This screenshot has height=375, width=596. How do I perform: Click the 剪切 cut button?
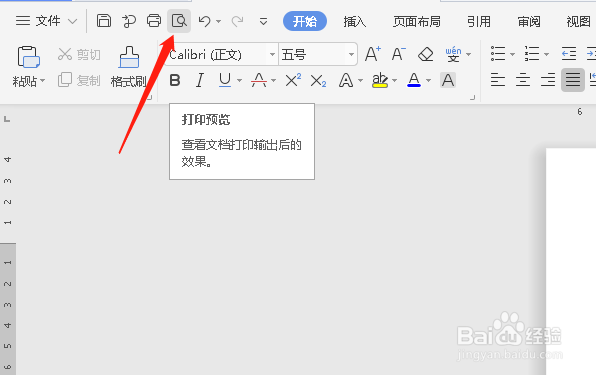[x=79, y=55]
